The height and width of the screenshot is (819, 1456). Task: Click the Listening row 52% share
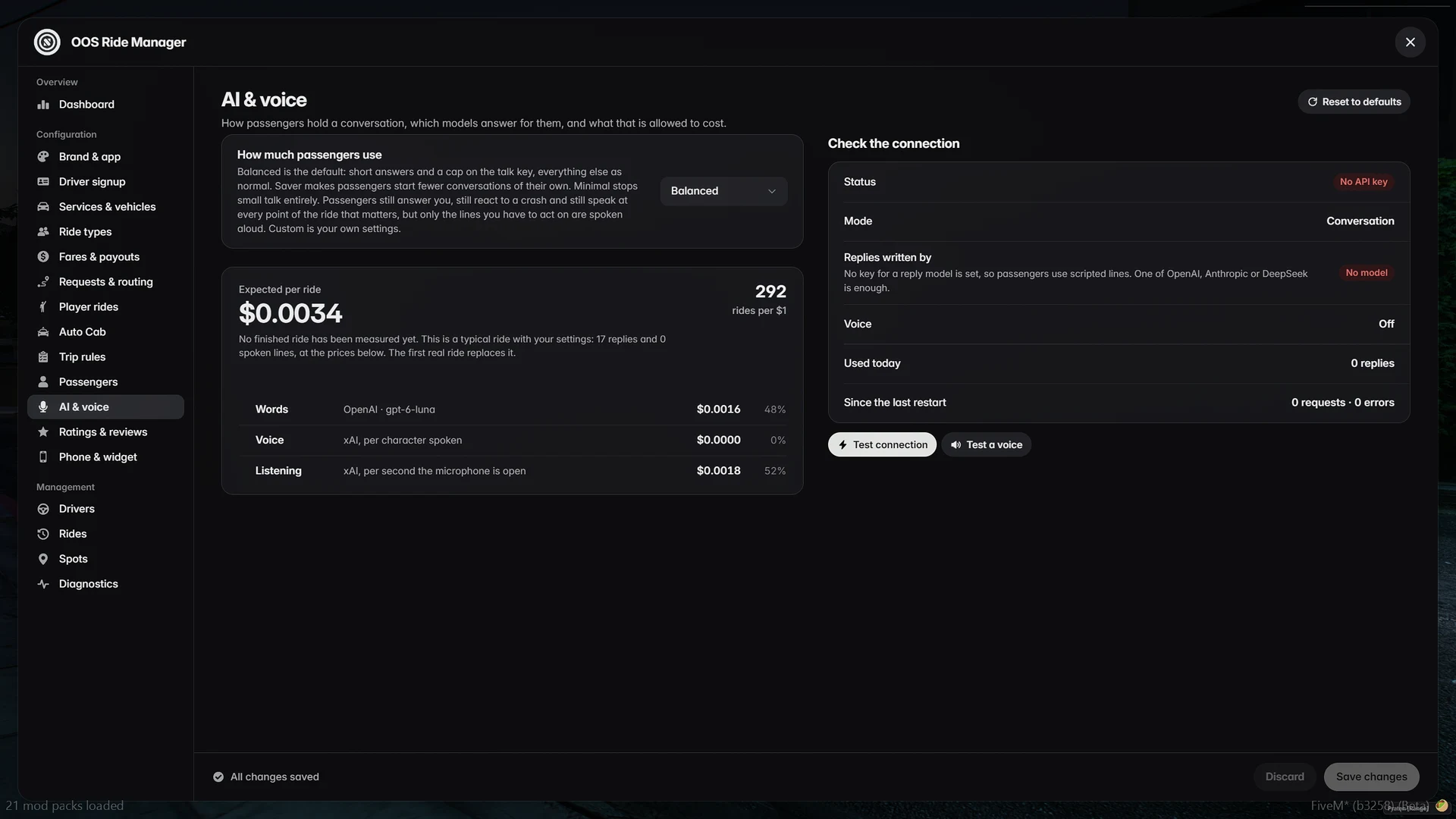tap(774, 471)
